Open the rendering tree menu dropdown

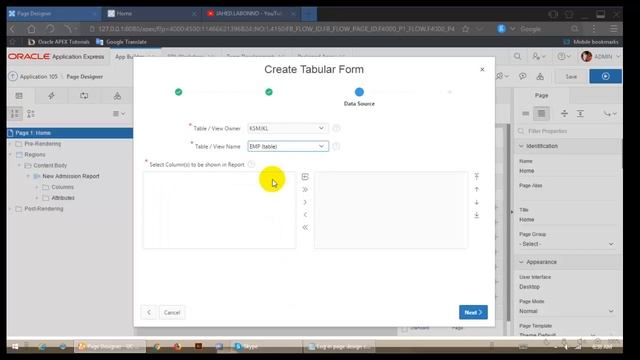[x=119, y=113]
